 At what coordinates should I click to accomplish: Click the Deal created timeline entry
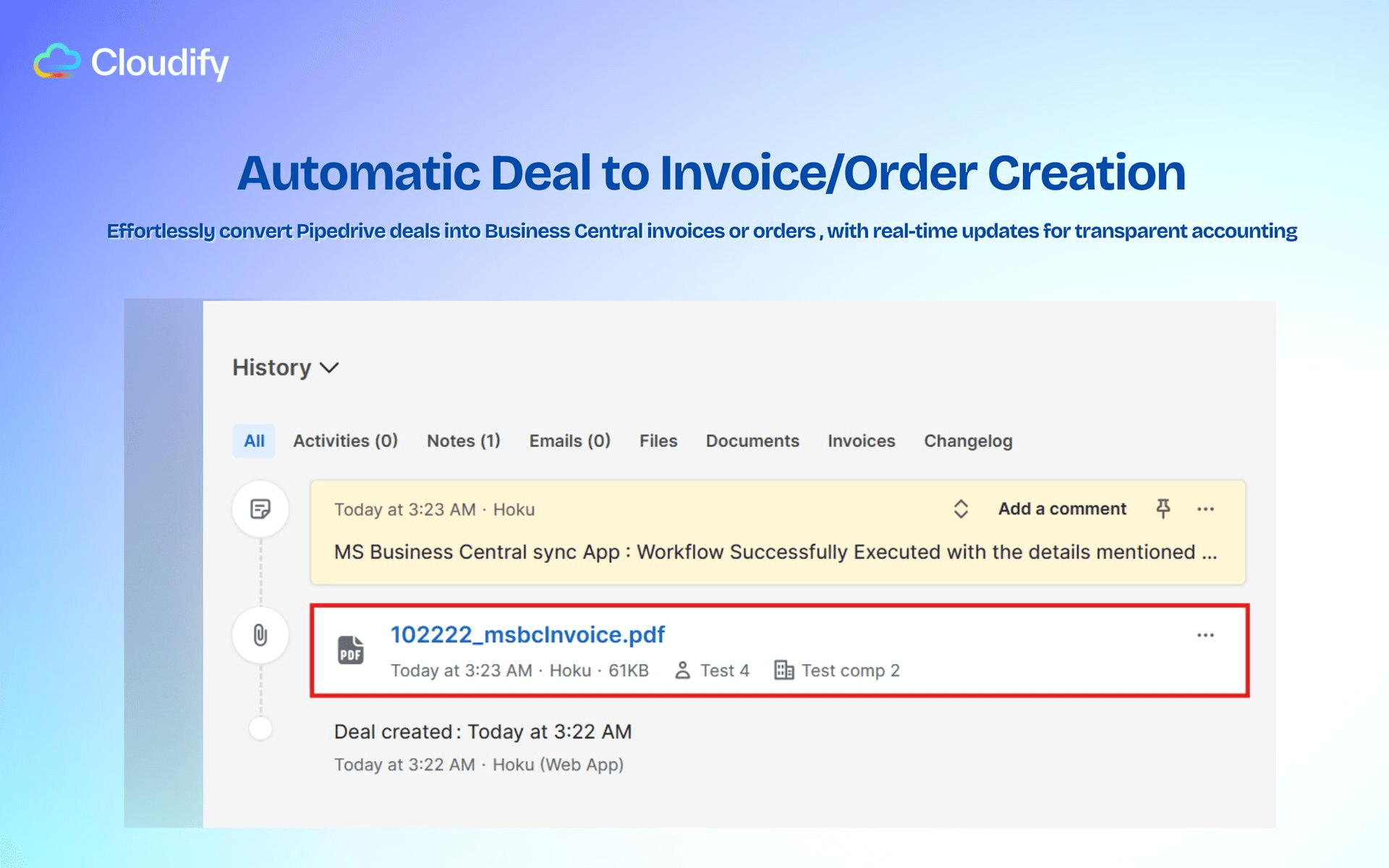point(483,731)
